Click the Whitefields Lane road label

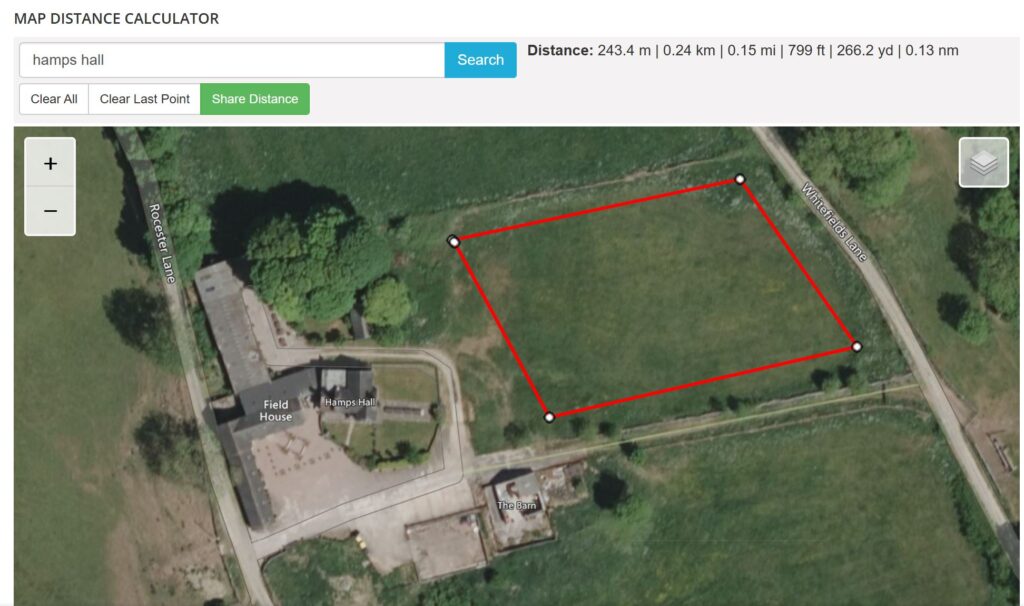tap(835, 223)
